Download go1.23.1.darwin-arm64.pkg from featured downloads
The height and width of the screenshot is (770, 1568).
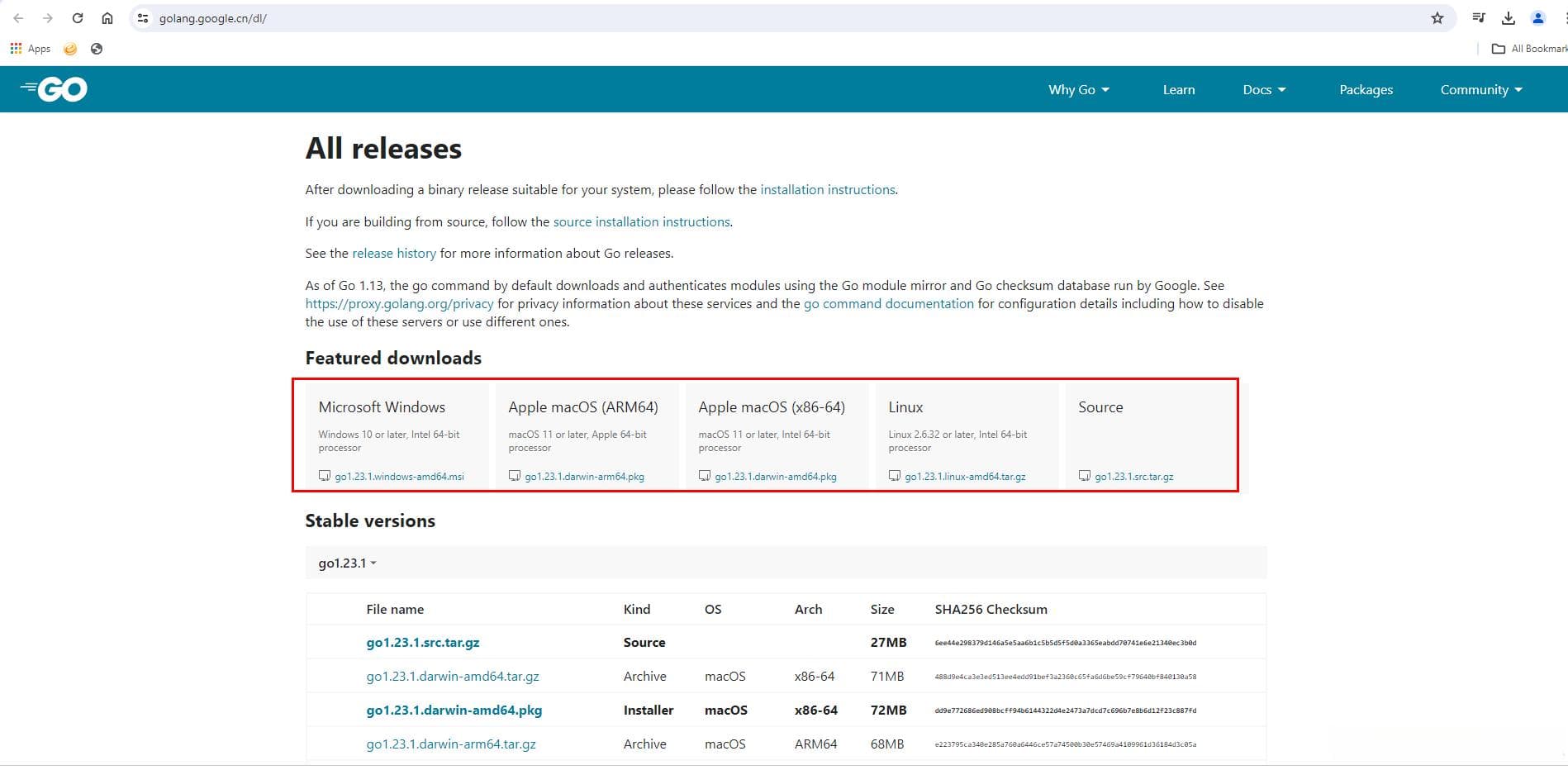584,477
